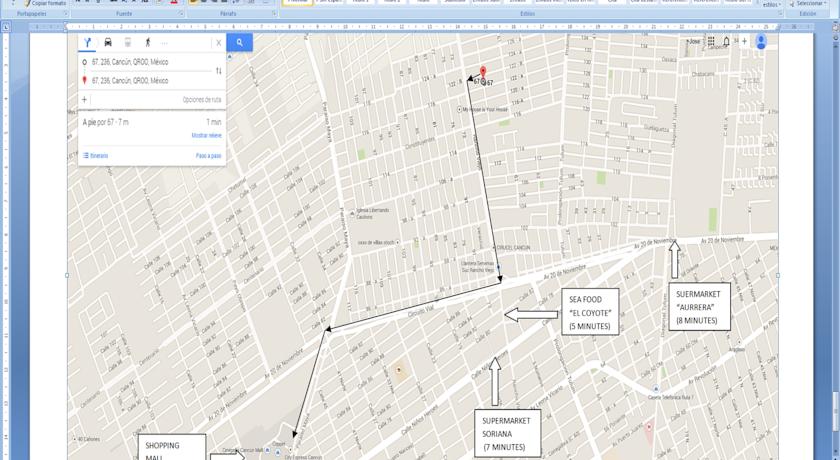
Task: Click the picture's left middle sizing handle
Action: coord(67,275)
